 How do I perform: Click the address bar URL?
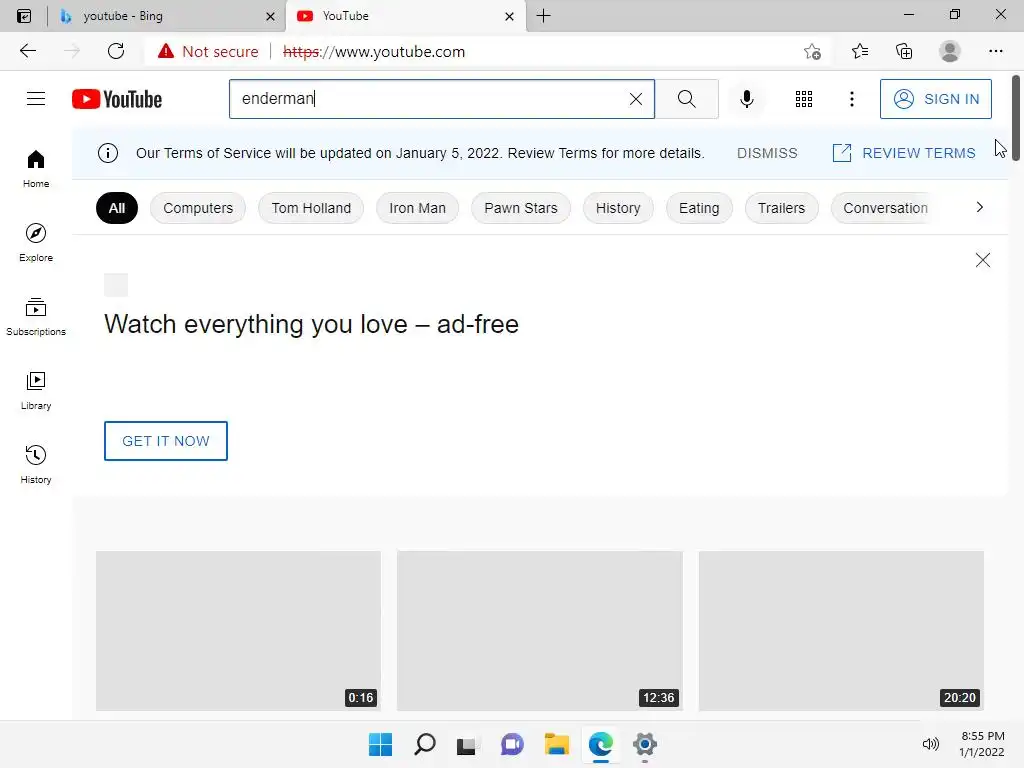pyautogui.click(x=374, y=52)
